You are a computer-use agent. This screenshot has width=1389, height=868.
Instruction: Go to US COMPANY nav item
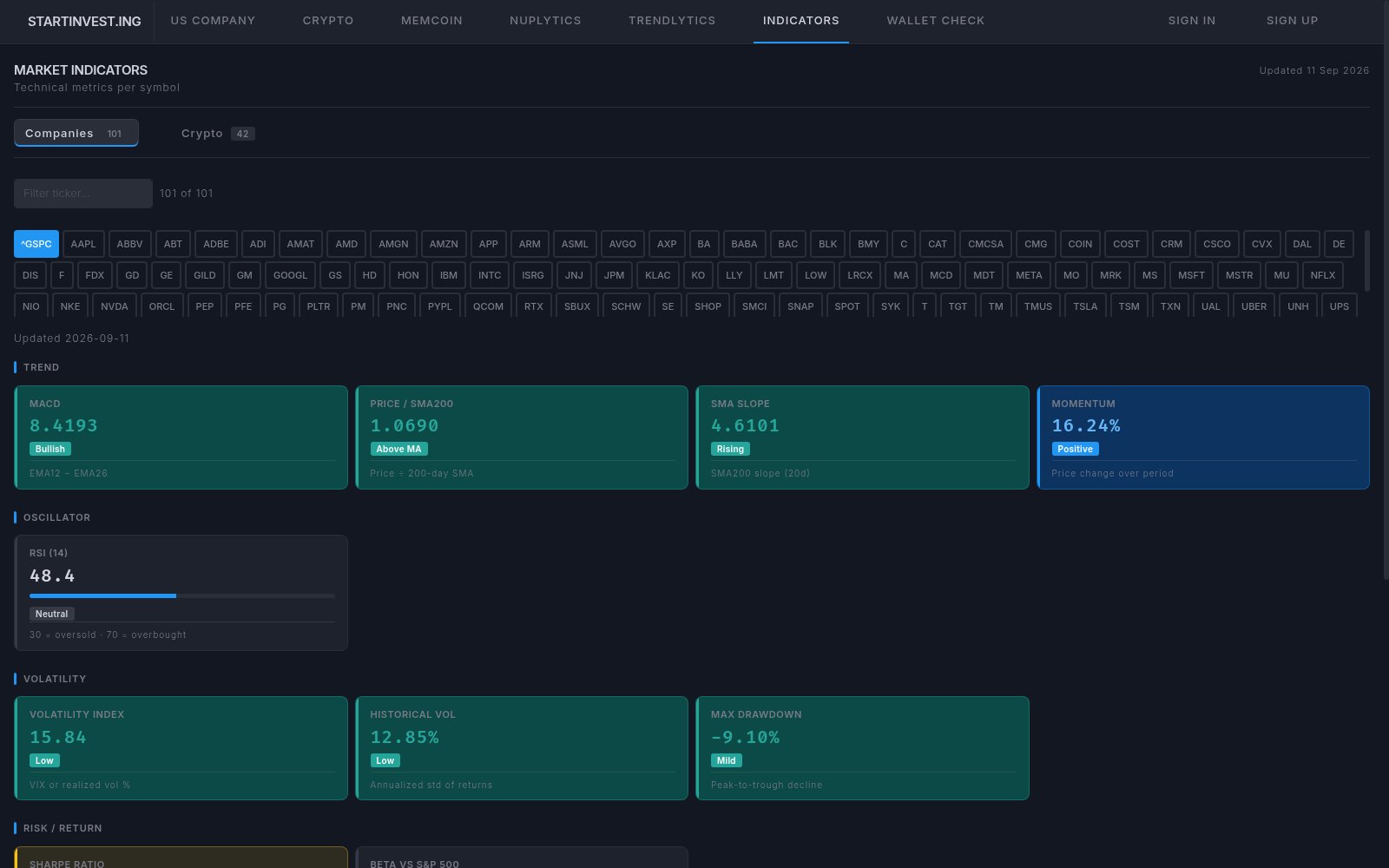point(213,21)
